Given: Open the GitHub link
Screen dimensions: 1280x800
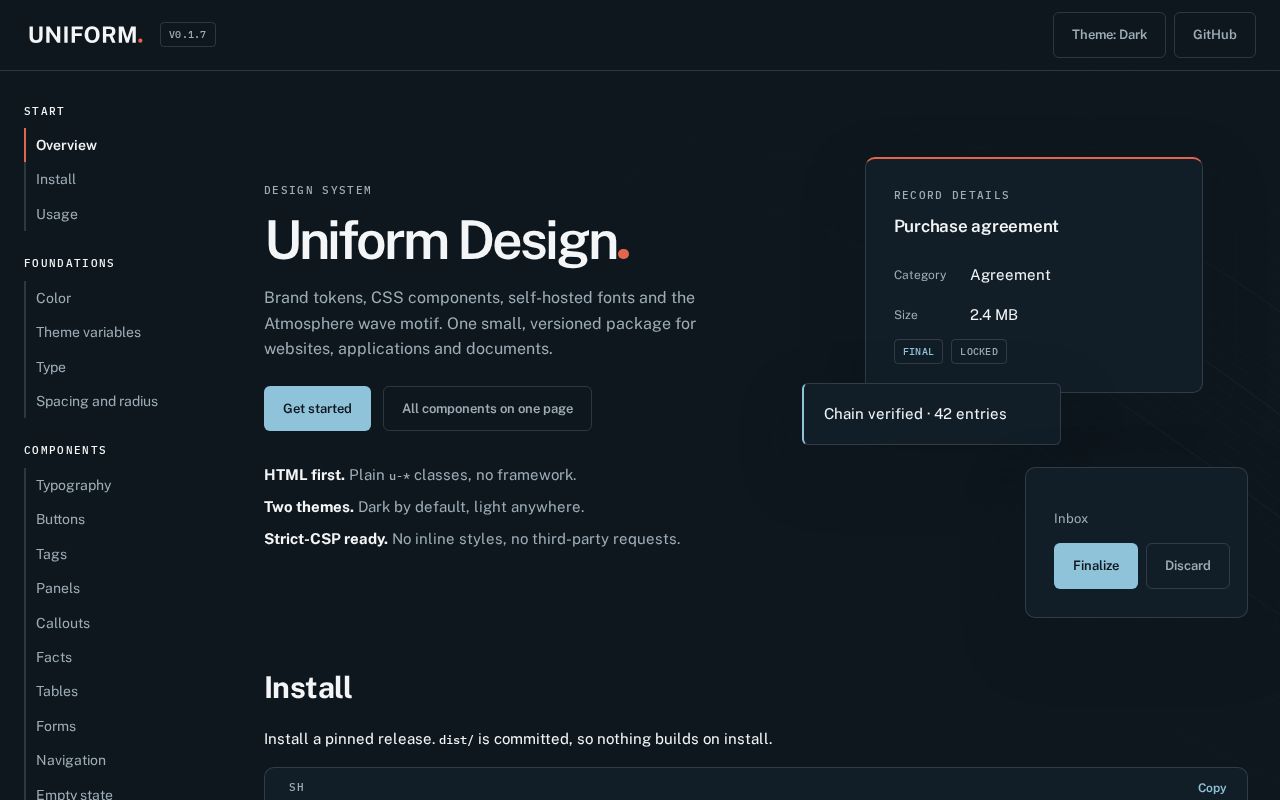Looking at the screenshot, I should tap(1215, 35).
